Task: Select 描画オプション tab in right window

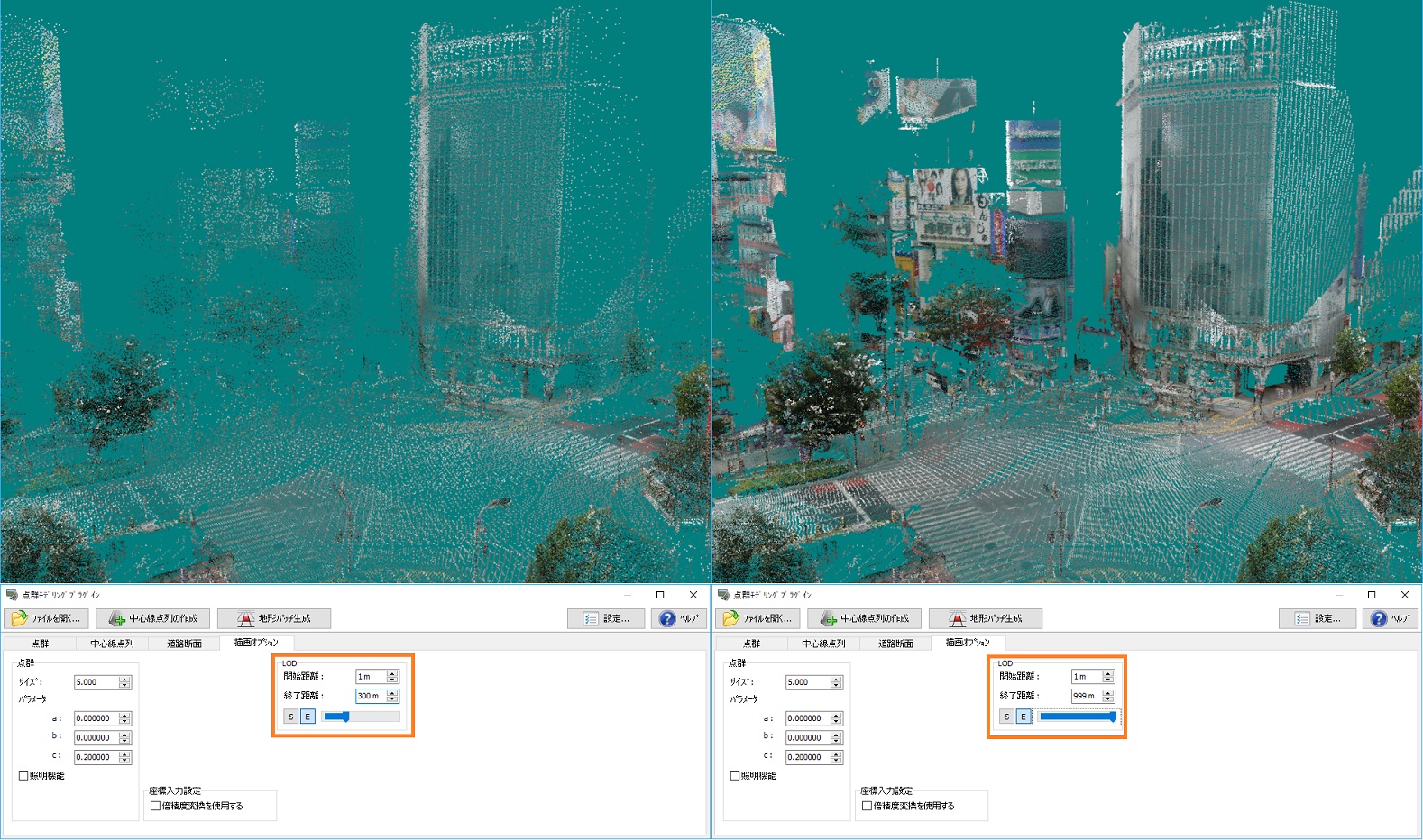Action: tap(969, 643)
